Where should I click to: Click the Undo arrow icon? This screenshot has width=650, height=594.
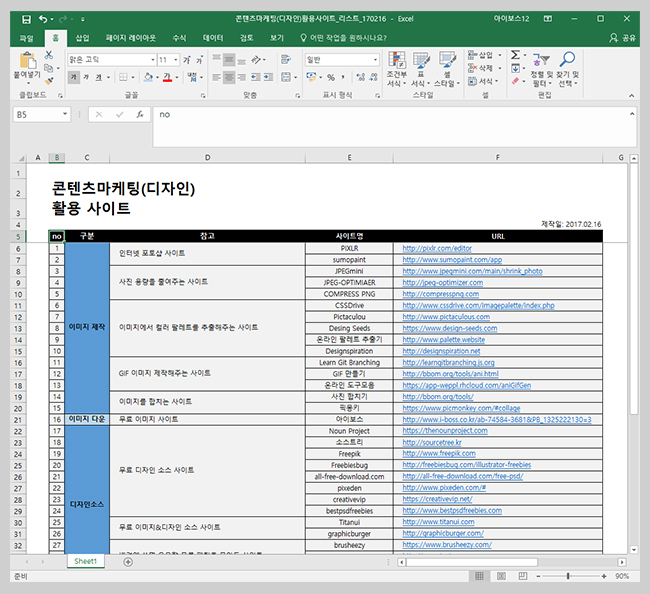(43, 19)
